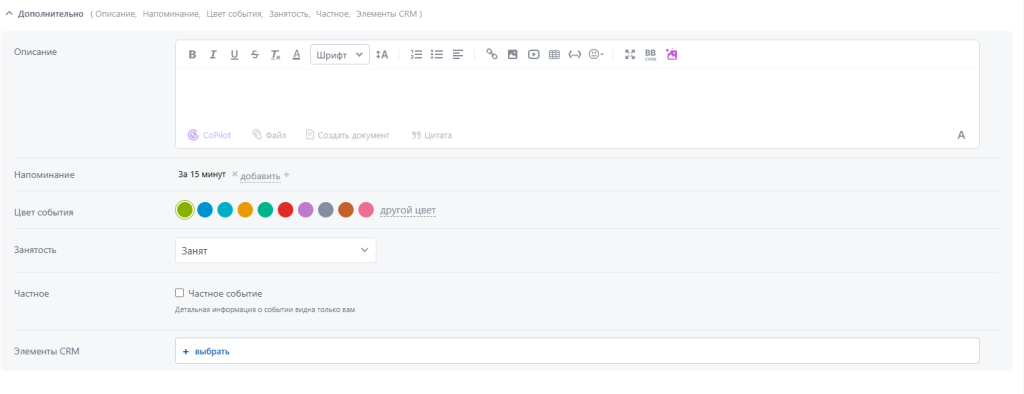The width and height of the screenshot is (1024, 394).
Task: Click добавить to add a reminder
Action: click(261, 176)
